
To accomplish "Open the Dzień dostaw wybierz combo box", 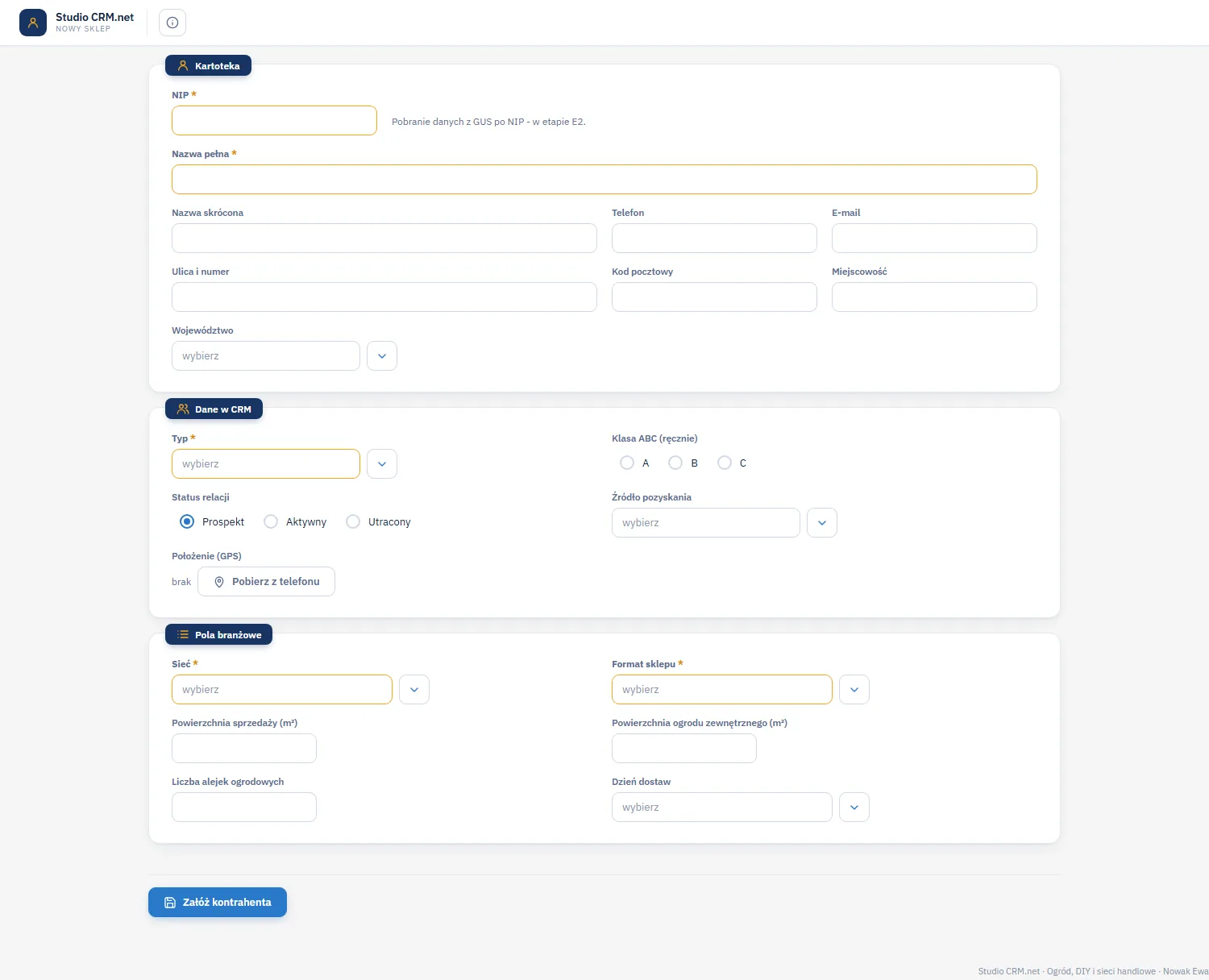I will [722, 808].
